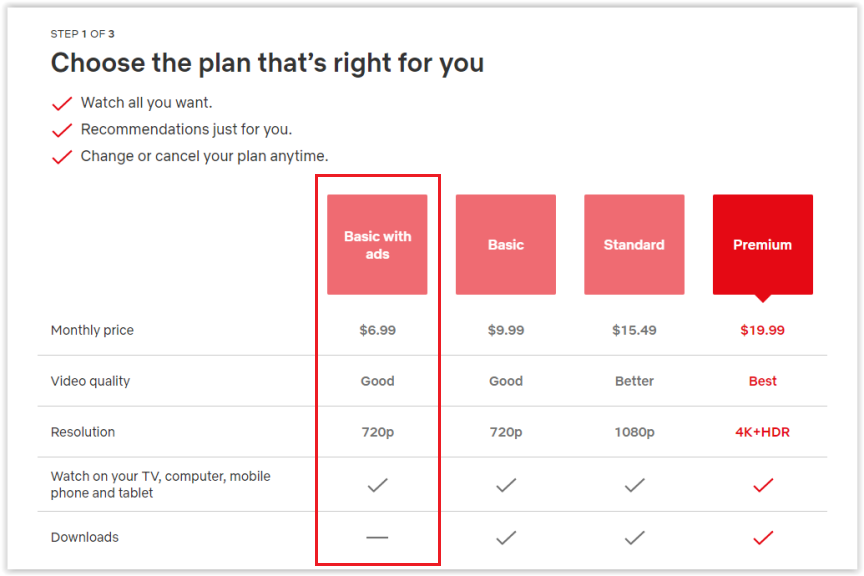Select the Basic with ads plan tile
The width and height of the screenshot is (864, 576).
pos(377,244)
